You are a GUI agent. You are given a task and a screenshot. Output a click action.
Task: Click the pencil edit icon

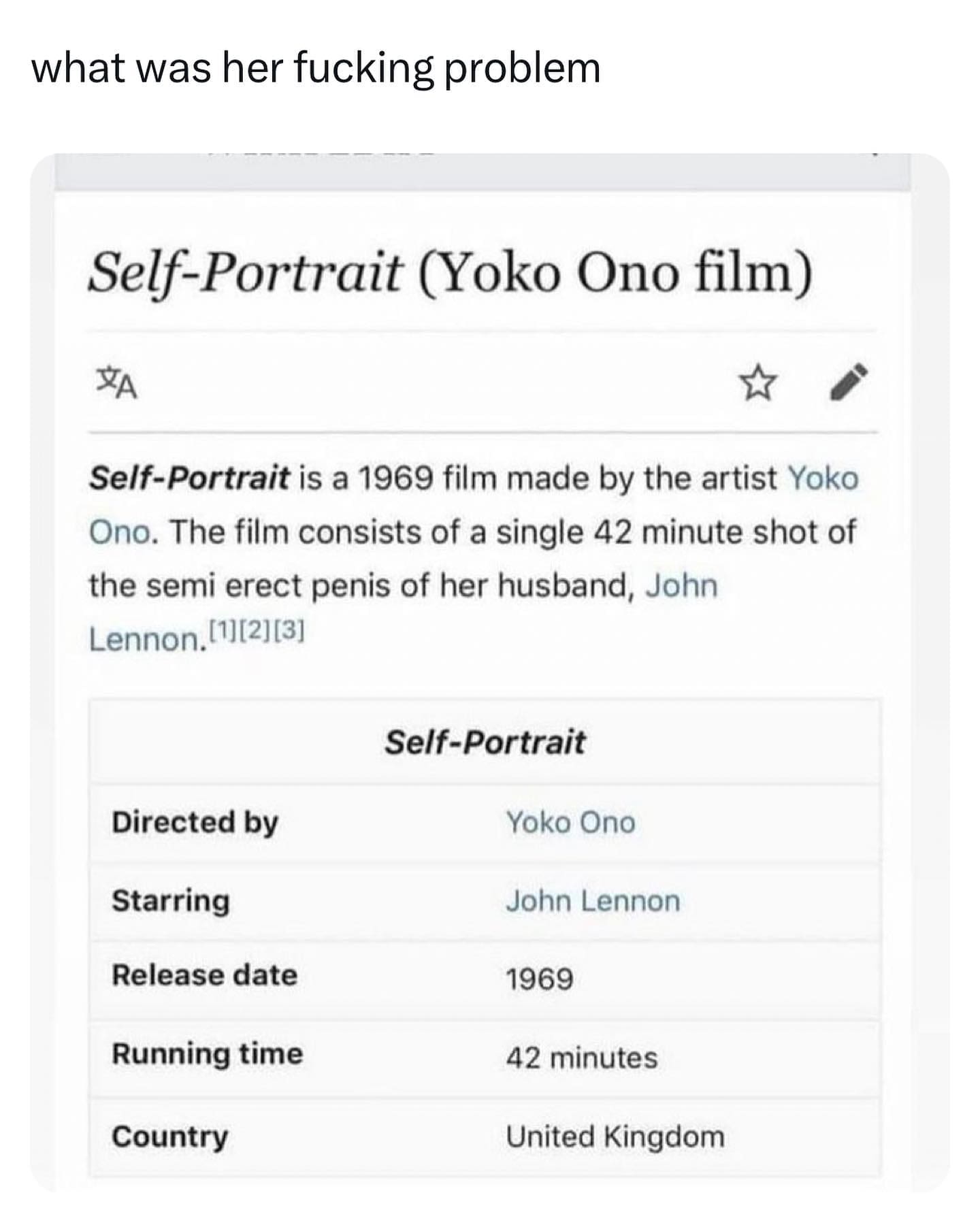pyautogui.click(x=849, y=382)
